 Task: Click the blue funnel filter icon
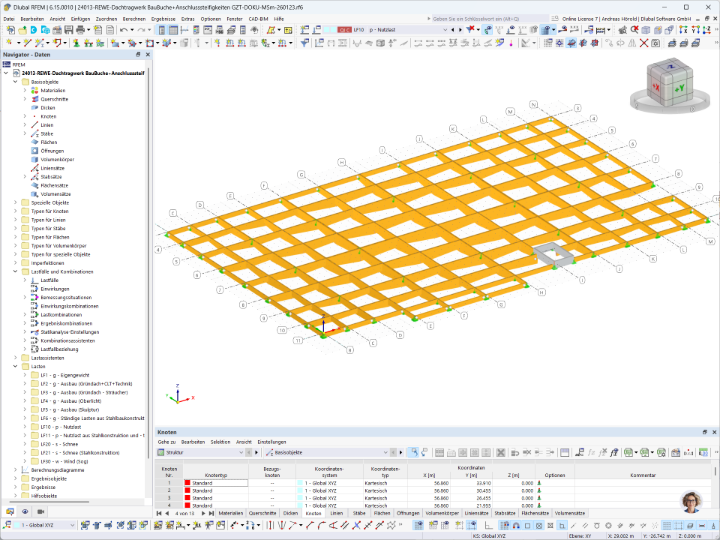304,43
